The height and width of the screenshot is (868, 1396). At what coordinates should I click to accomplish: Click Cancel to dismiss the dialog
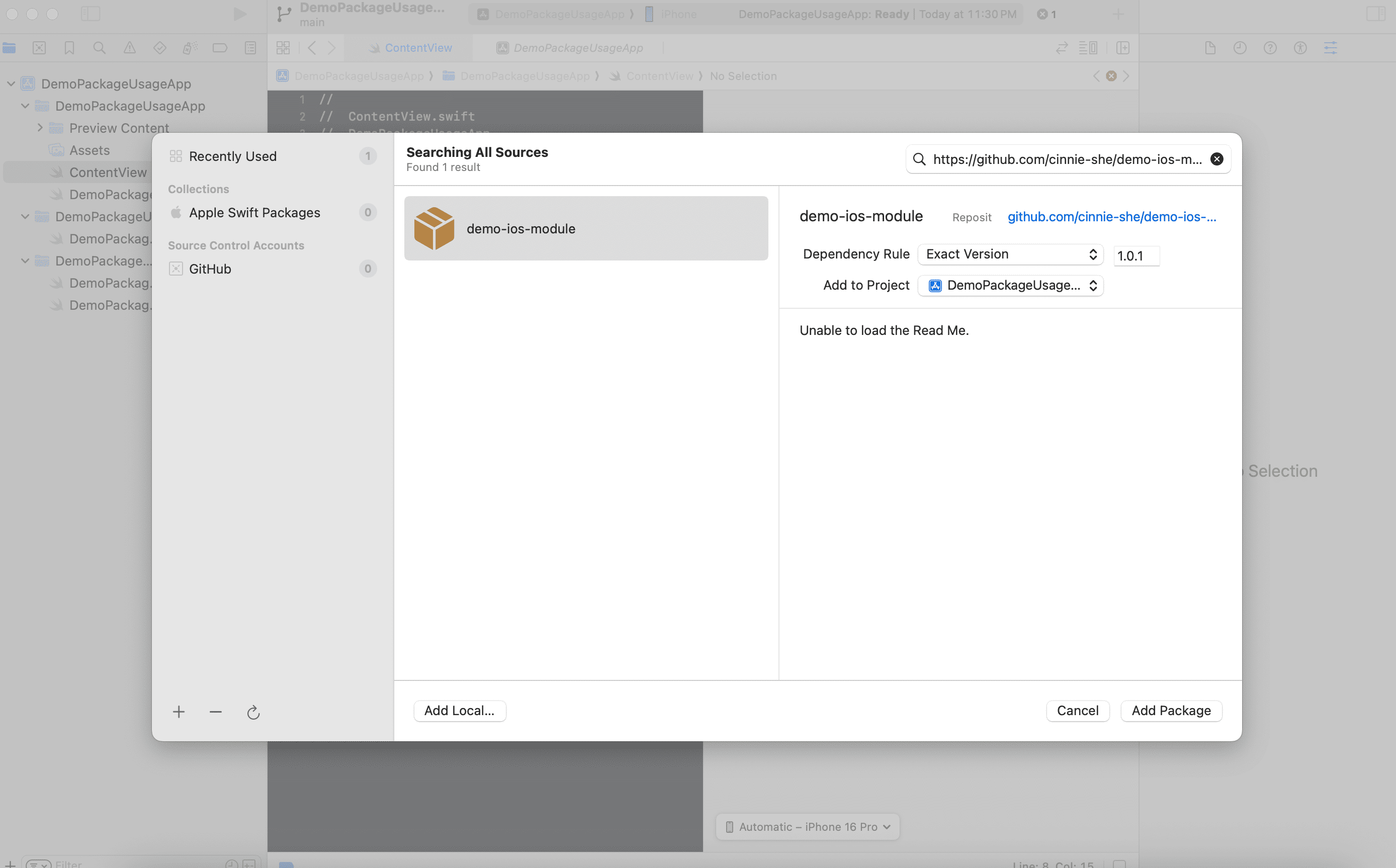[1078, 710]
